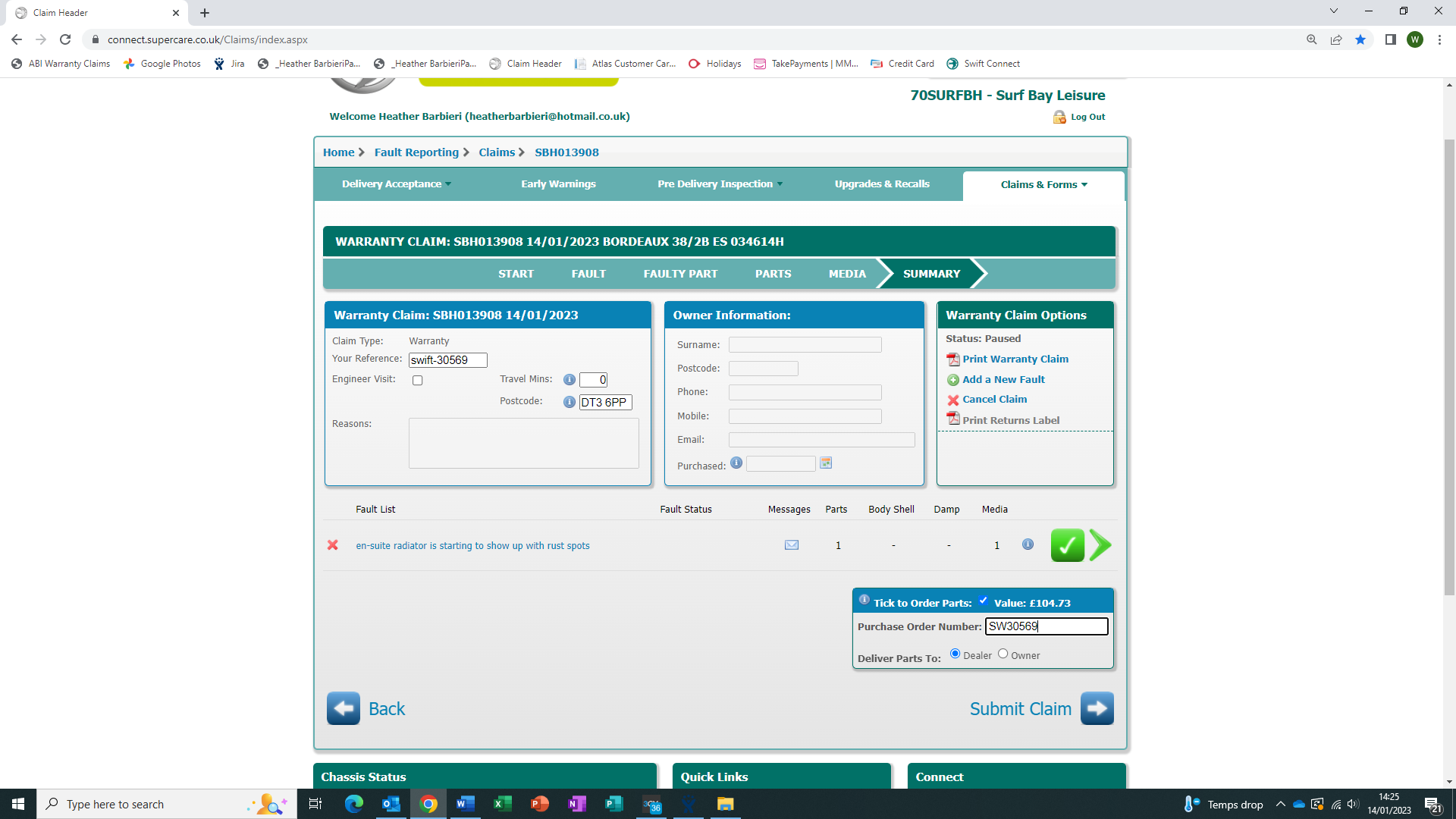Click the blue Back arrow icon
The height and width of the screenshot is (819, 1456).
coord(344,708)
